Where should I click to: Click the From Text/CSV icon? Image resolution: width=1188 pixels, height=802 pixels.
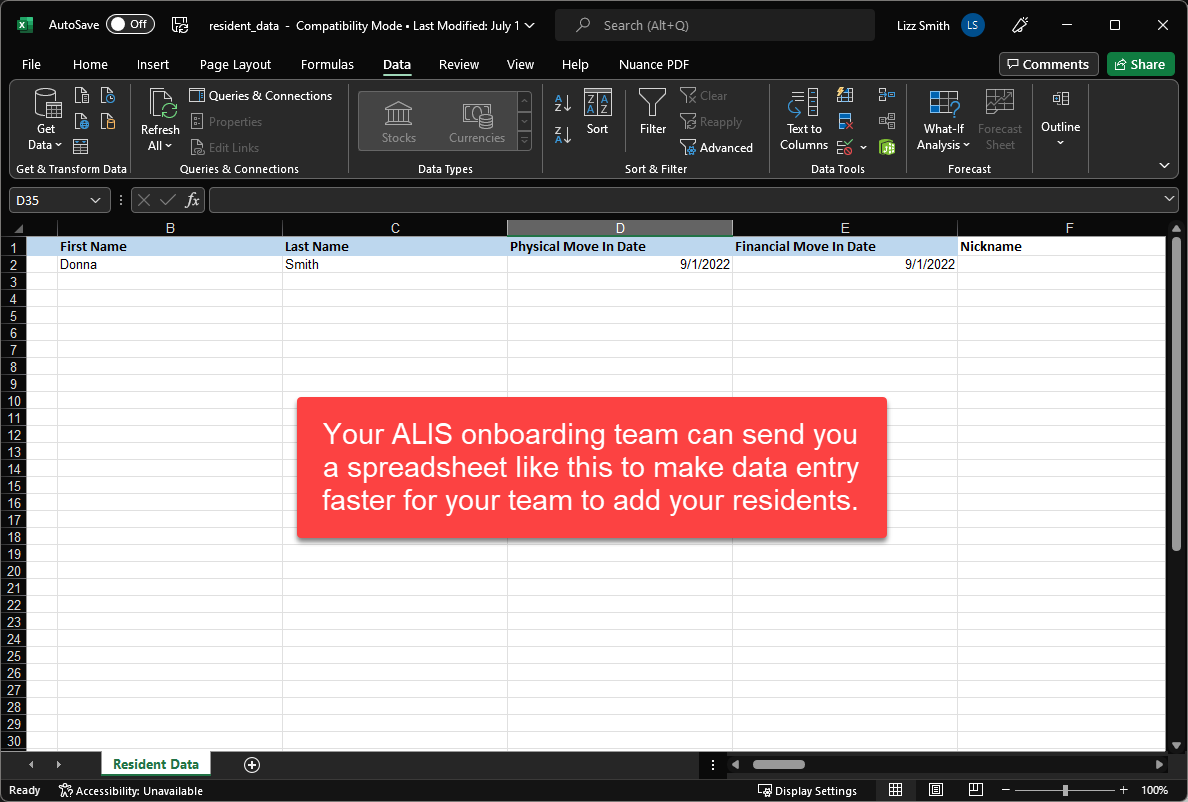82,95
